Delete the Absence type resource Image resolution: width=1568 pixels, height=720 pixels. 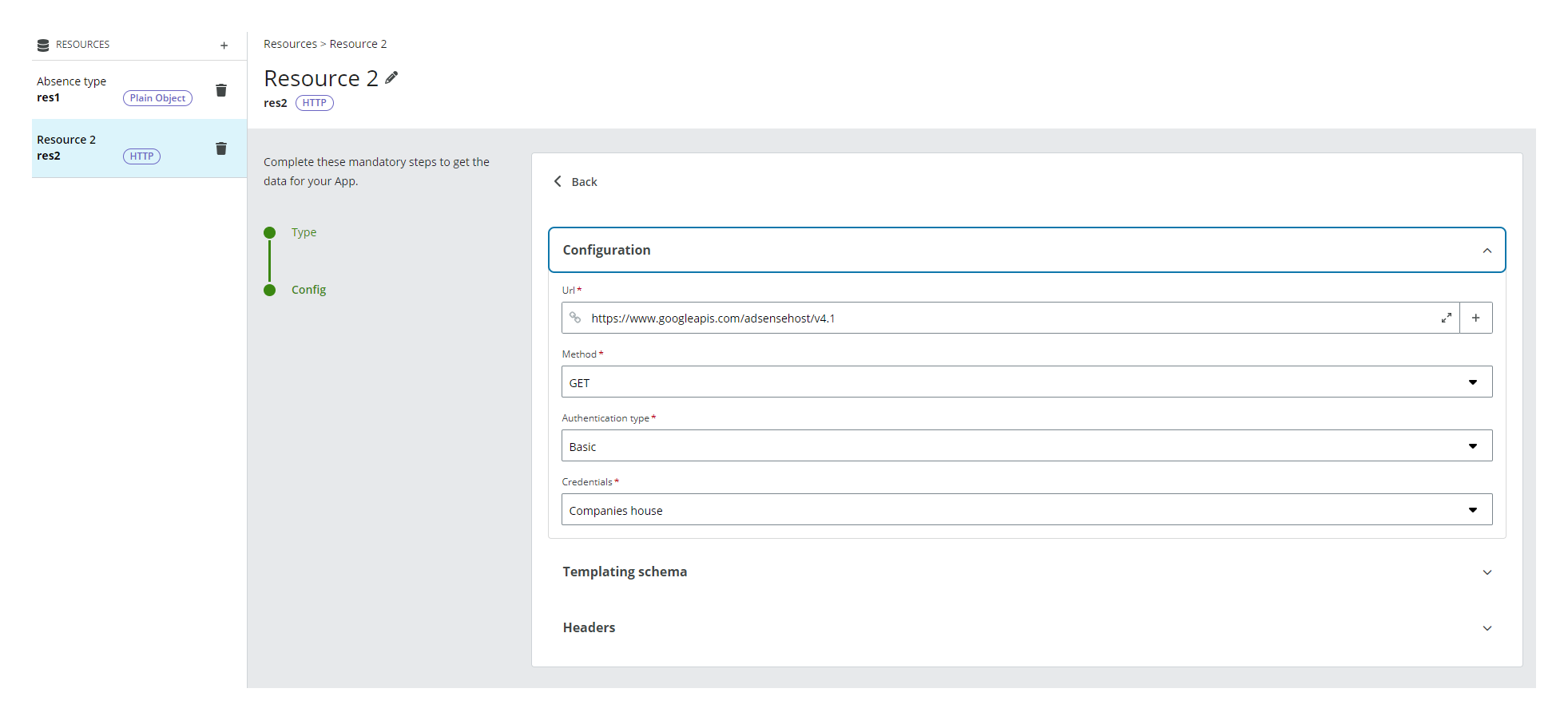(221, 91)
